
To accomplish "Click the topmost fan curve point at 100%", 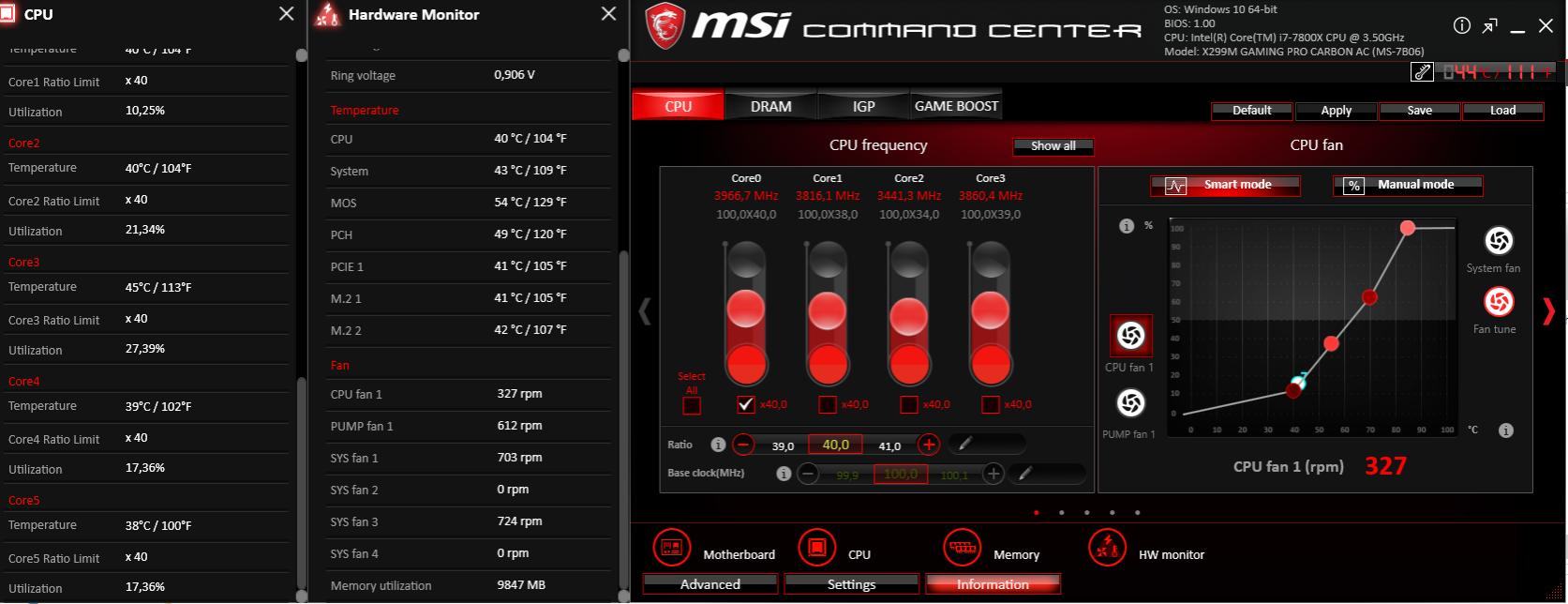I will pos(1407,228).
